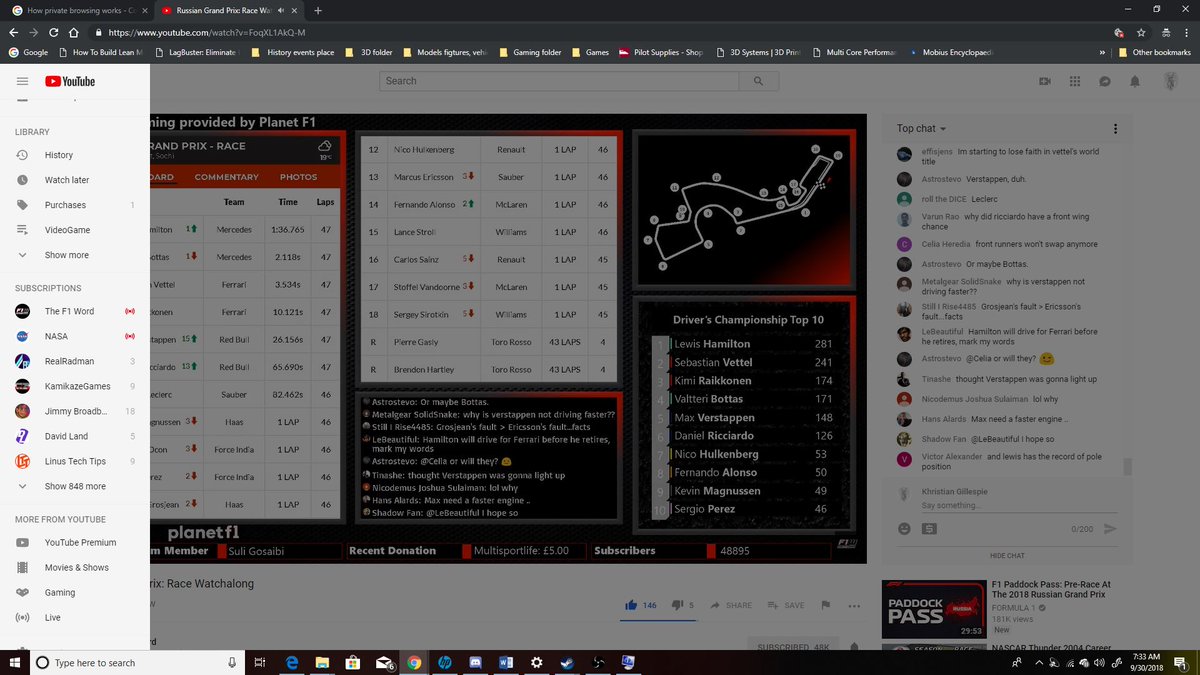
Task: Click HIDE CHAT below the chat
Action: pyautogui.click(x=1007, y=556)
